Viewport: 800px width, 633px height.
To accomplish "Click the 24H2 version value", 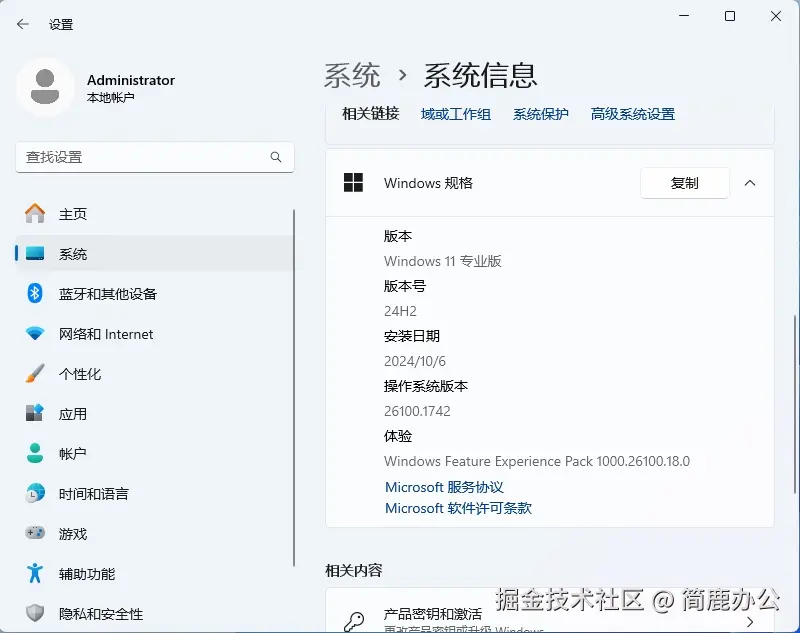I will tap(400, 311).
